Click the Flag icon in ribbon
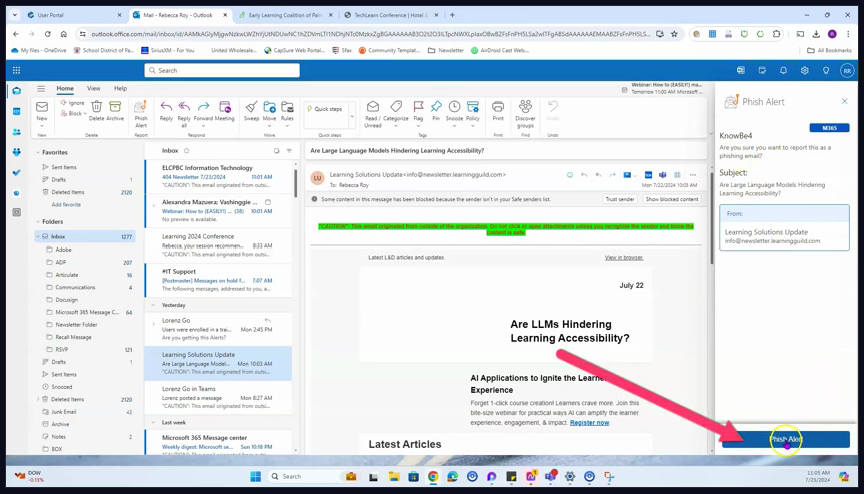The height and width of the screenshot is (494, 864). 418,106
